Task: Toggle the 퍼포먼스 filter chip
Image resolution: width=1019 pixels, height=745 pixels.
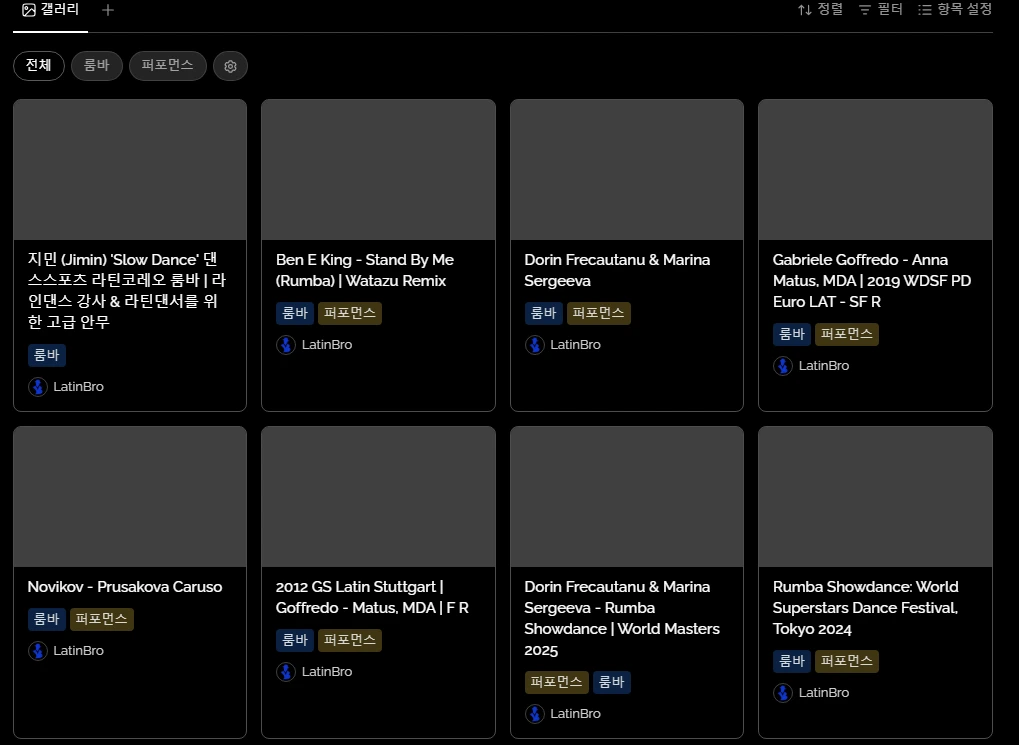Action: coord(167,66)
